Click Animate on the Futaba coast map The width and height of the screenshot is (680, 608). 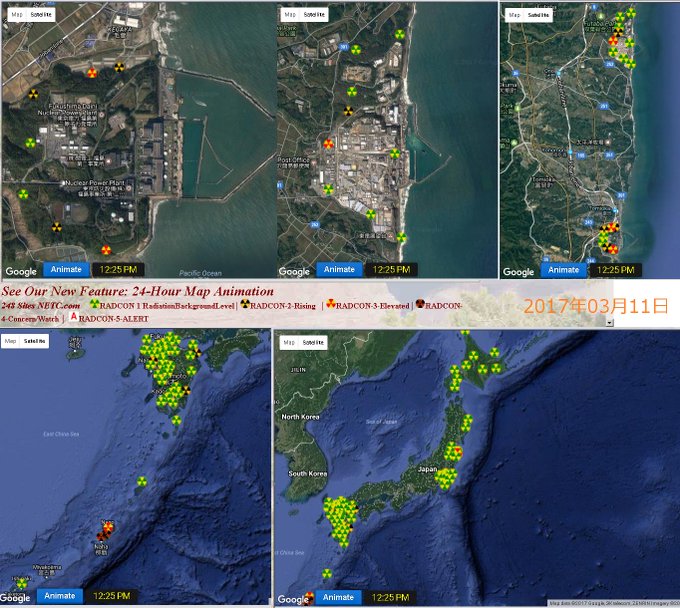(x=563, y=270)
